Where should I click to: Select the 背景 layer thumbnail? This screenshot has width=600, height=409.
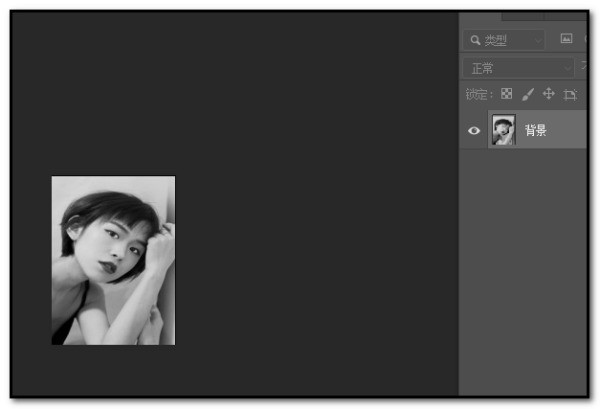pyautogui.click(x=504, y=129)
